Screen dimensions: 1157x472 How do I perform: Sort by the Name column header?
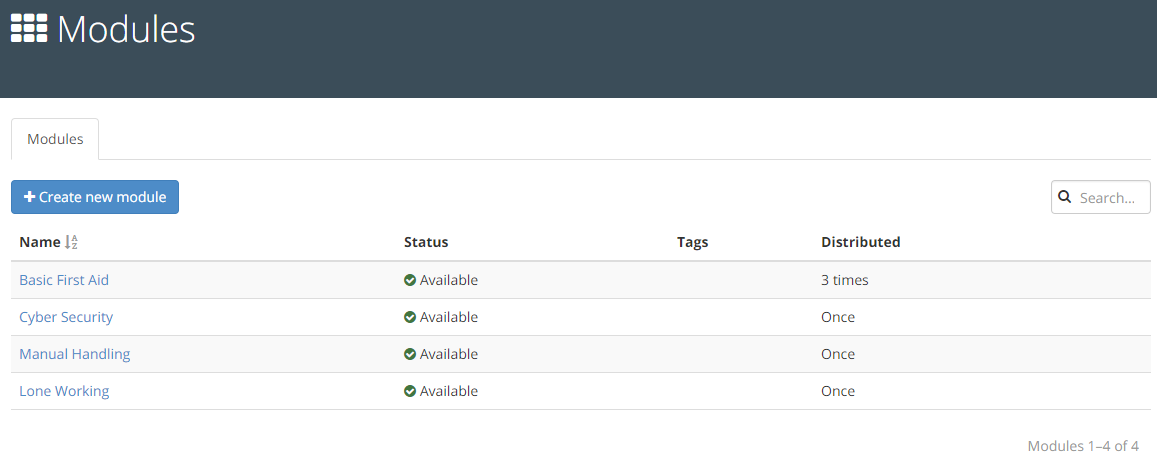(40, 242)
